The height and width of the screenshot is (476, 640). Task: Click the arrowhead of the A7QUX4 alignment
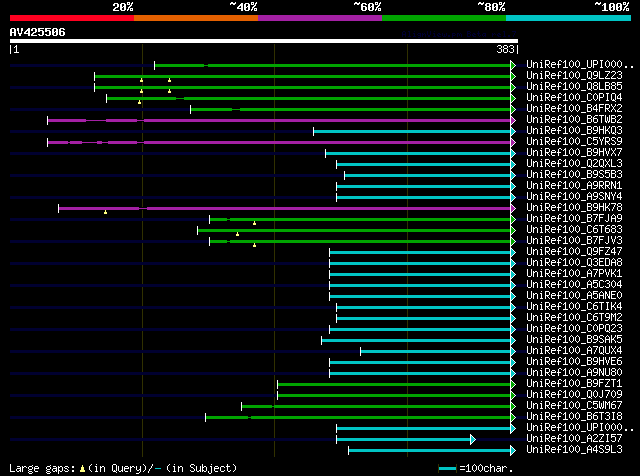pos(513,351)
